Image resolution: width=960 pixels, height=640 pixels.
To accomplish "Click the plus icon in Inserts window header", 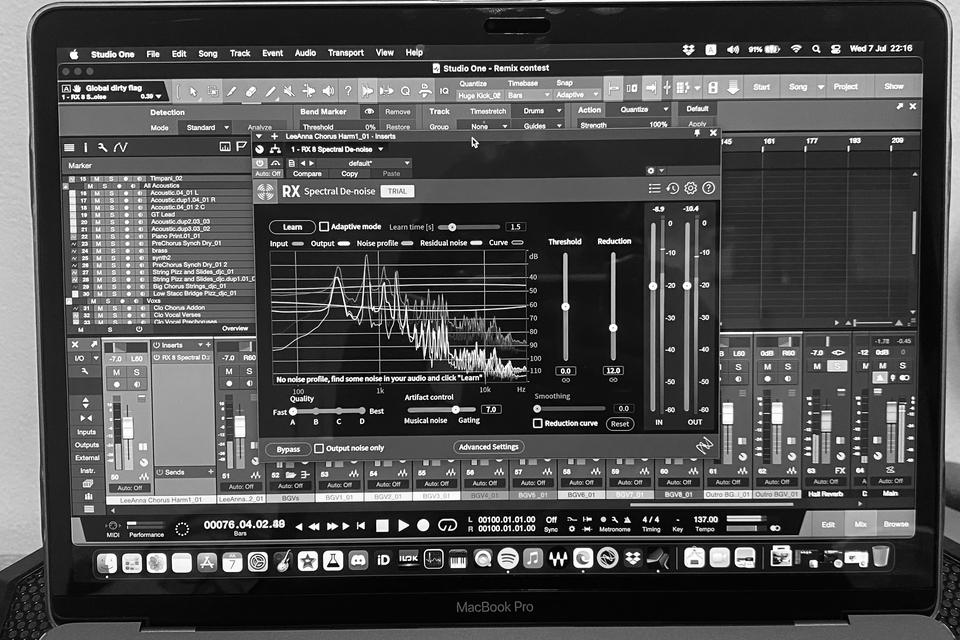I will tap(274, 136).
